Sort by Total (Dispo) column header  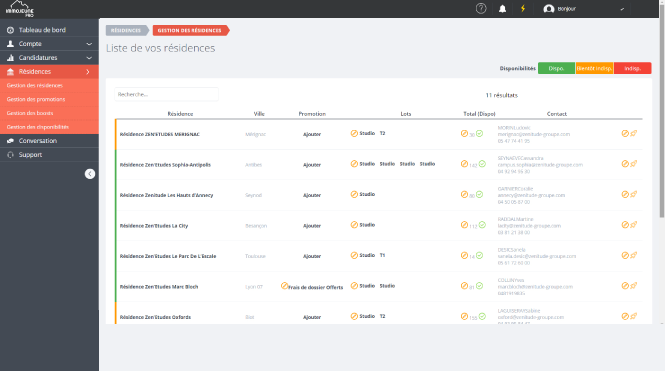pyautogui.click(x=479, y=114)
